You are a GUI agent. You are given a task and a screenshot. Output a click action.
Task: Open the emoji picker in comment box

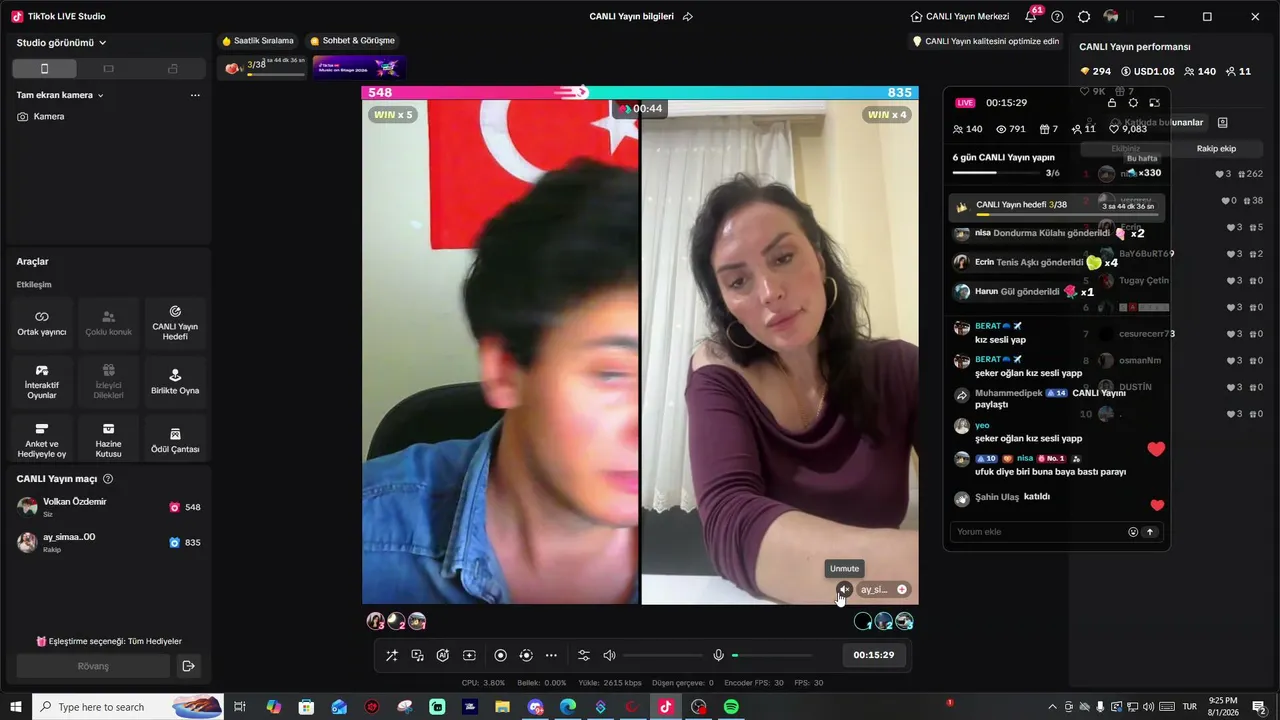click(x=1133, y=532)
